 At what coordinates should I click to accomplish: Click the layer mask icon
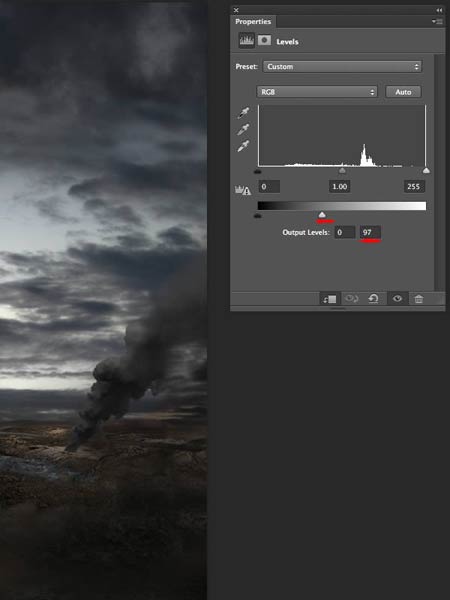[264, 41]
